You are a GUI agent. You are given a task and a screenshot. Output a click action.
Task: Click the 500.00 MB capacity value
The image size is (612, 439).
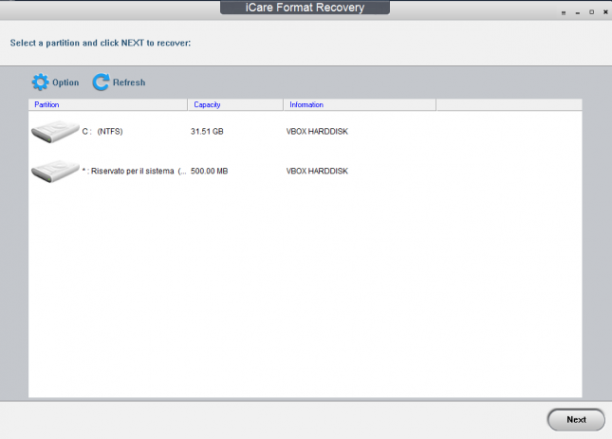(x=209, y=171)
